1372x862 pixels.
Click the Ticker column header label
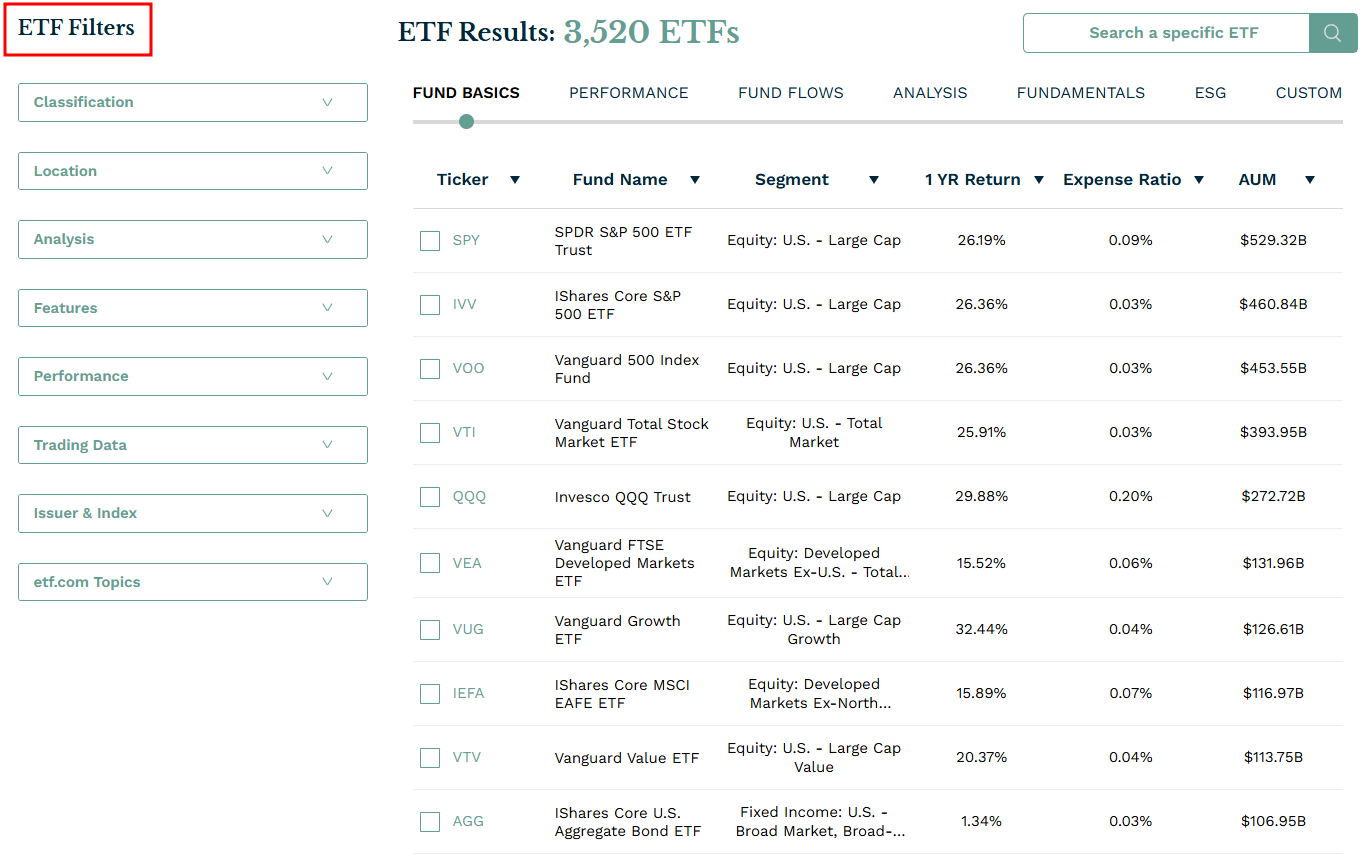463,180
